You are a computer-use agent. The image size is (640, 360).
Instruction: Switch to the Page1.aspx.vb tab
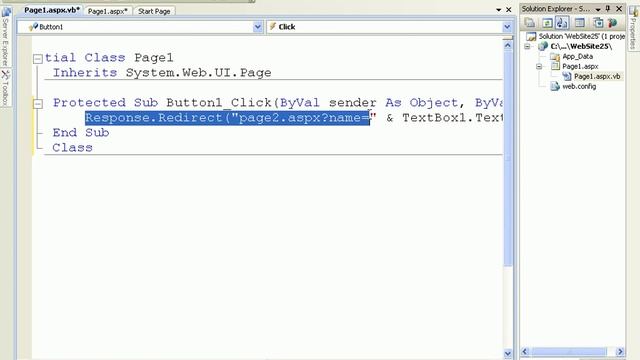51,10
